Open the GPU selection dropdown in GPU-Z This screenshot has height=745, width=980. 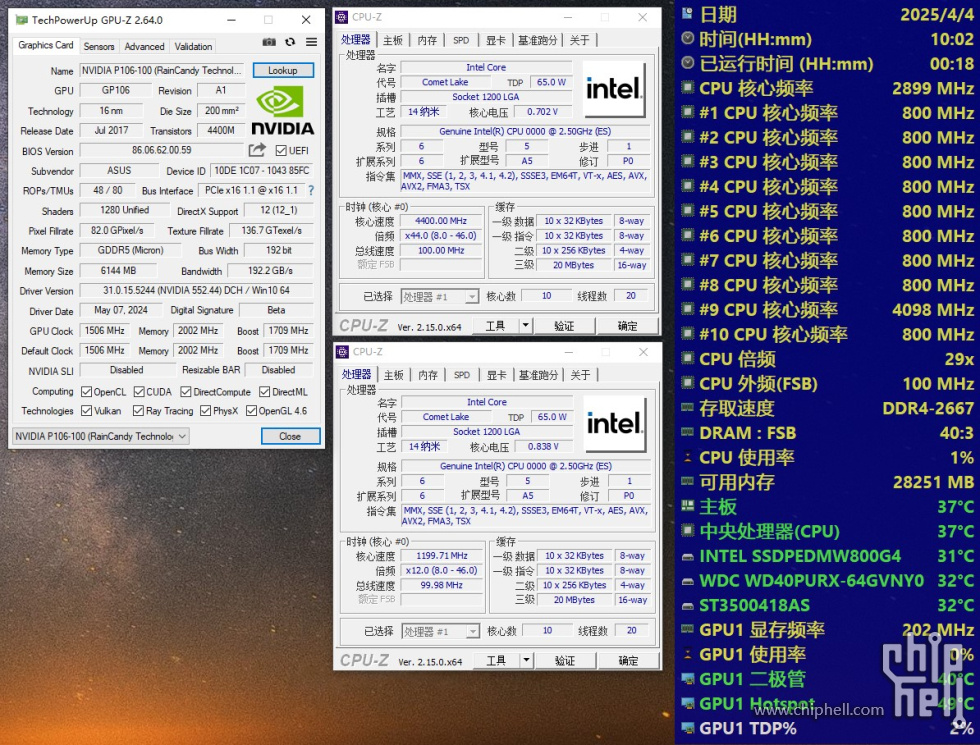coord(101,436)
